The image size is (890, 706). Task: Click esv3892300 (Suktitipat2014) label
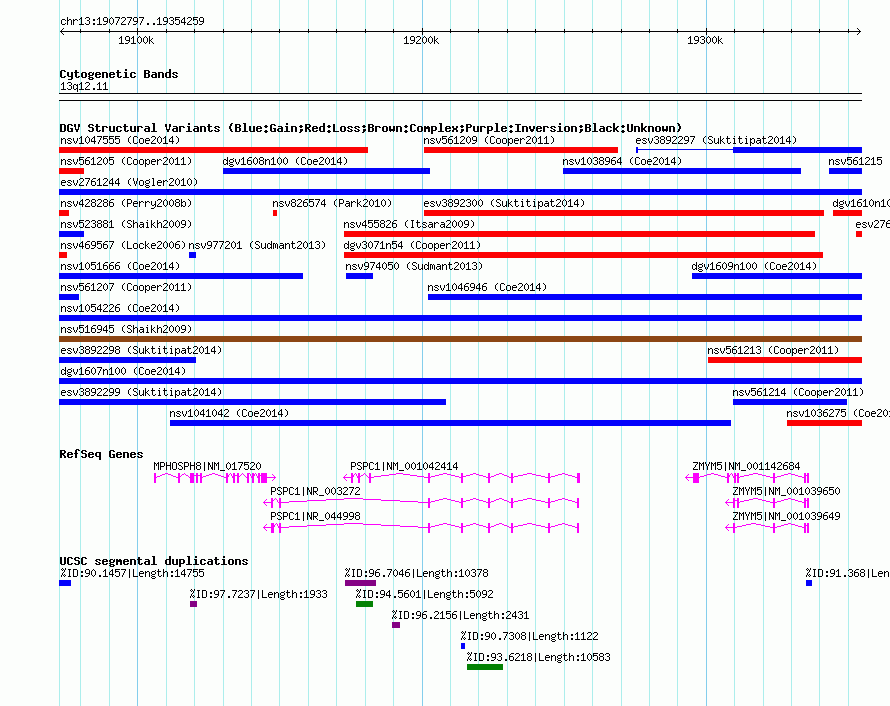(x=504, y=203)
